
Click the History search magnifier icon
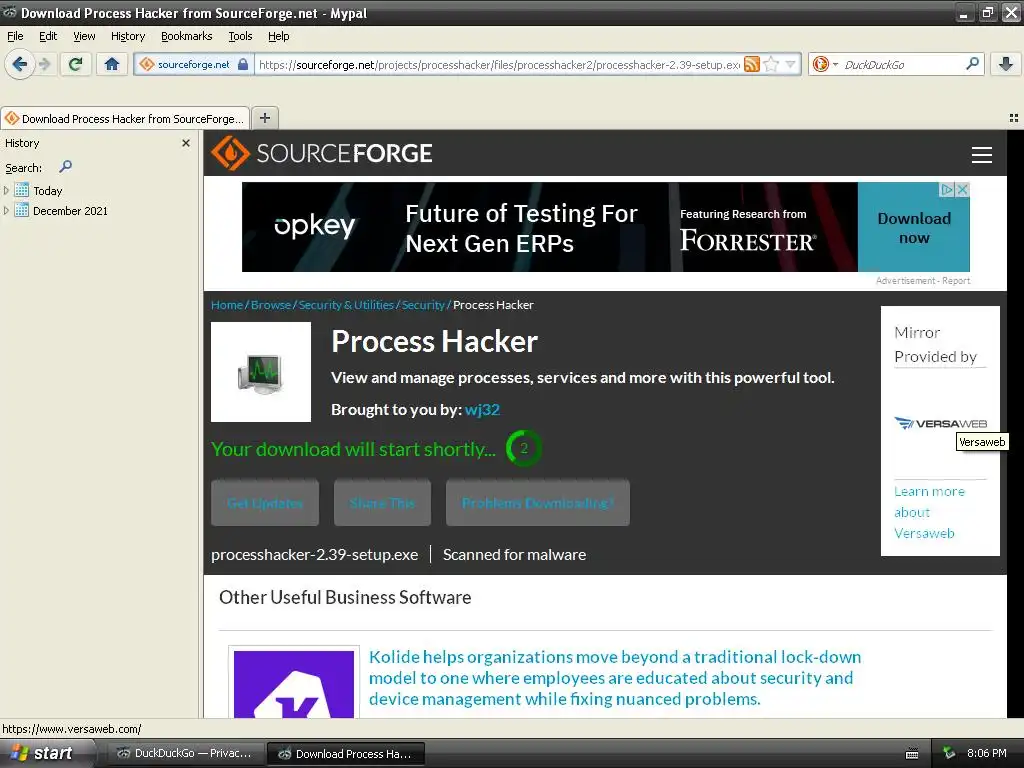tap(65, 167)
